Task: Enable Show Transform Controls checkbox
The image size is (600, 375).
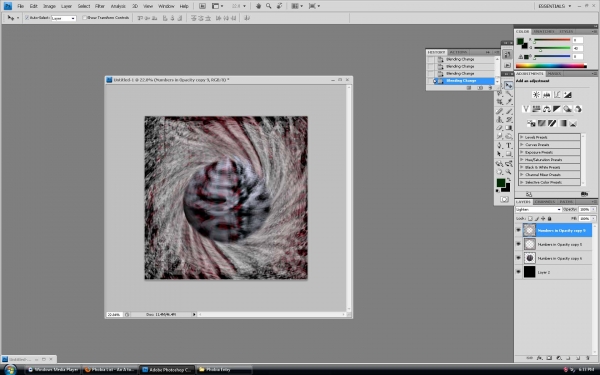Action: point(85,18)
